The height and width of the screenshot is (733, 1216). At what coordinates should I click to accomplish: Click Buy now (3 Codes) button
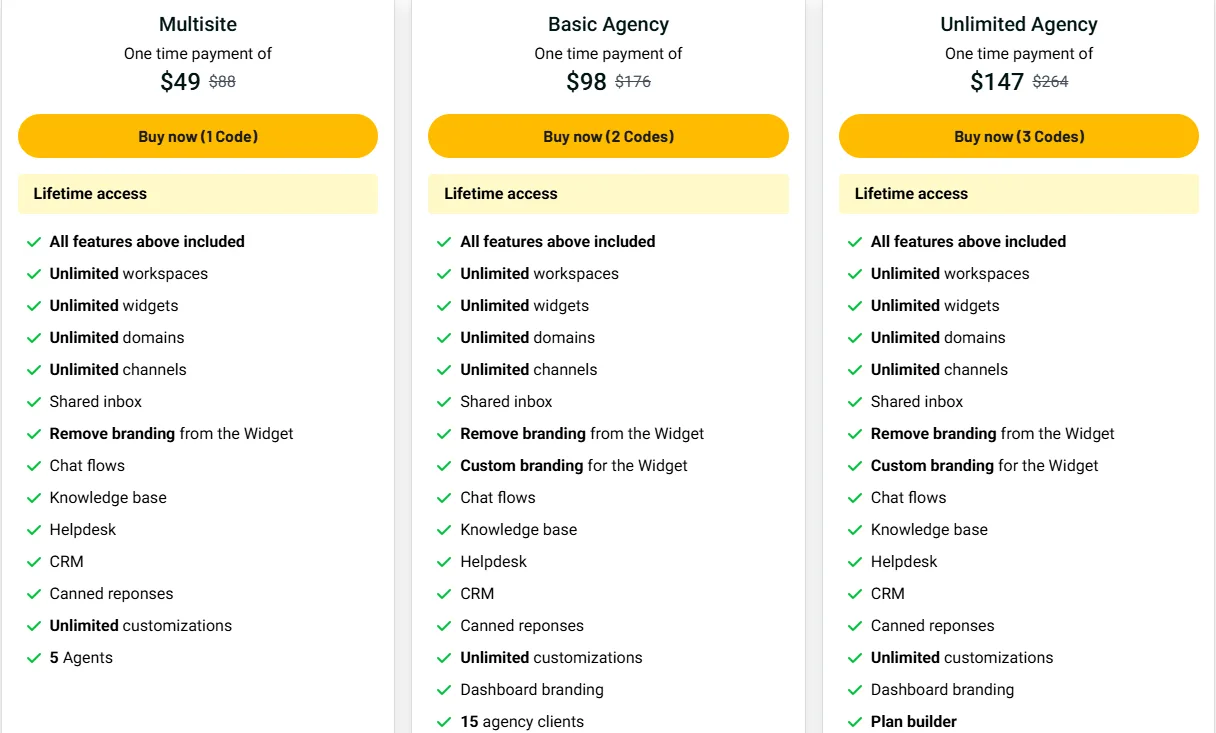[x=1019, y=136]
